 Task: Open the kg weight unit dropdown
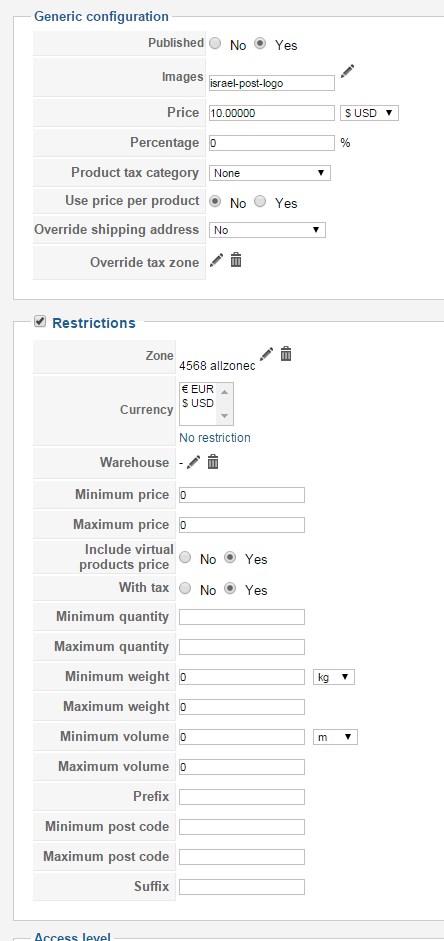pyautogui.click(x=334, y=677)
